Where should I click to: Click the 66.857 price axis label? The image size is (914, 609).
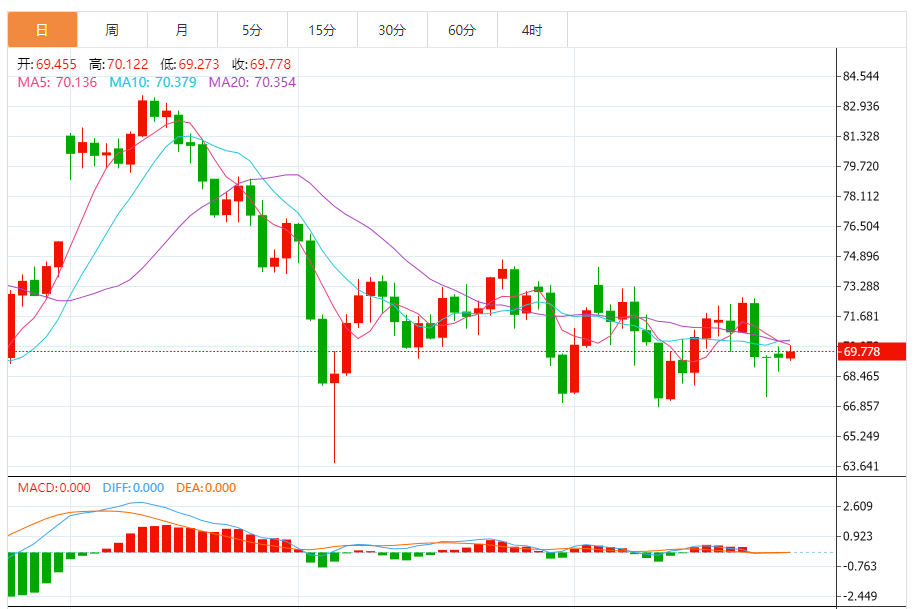861,406
